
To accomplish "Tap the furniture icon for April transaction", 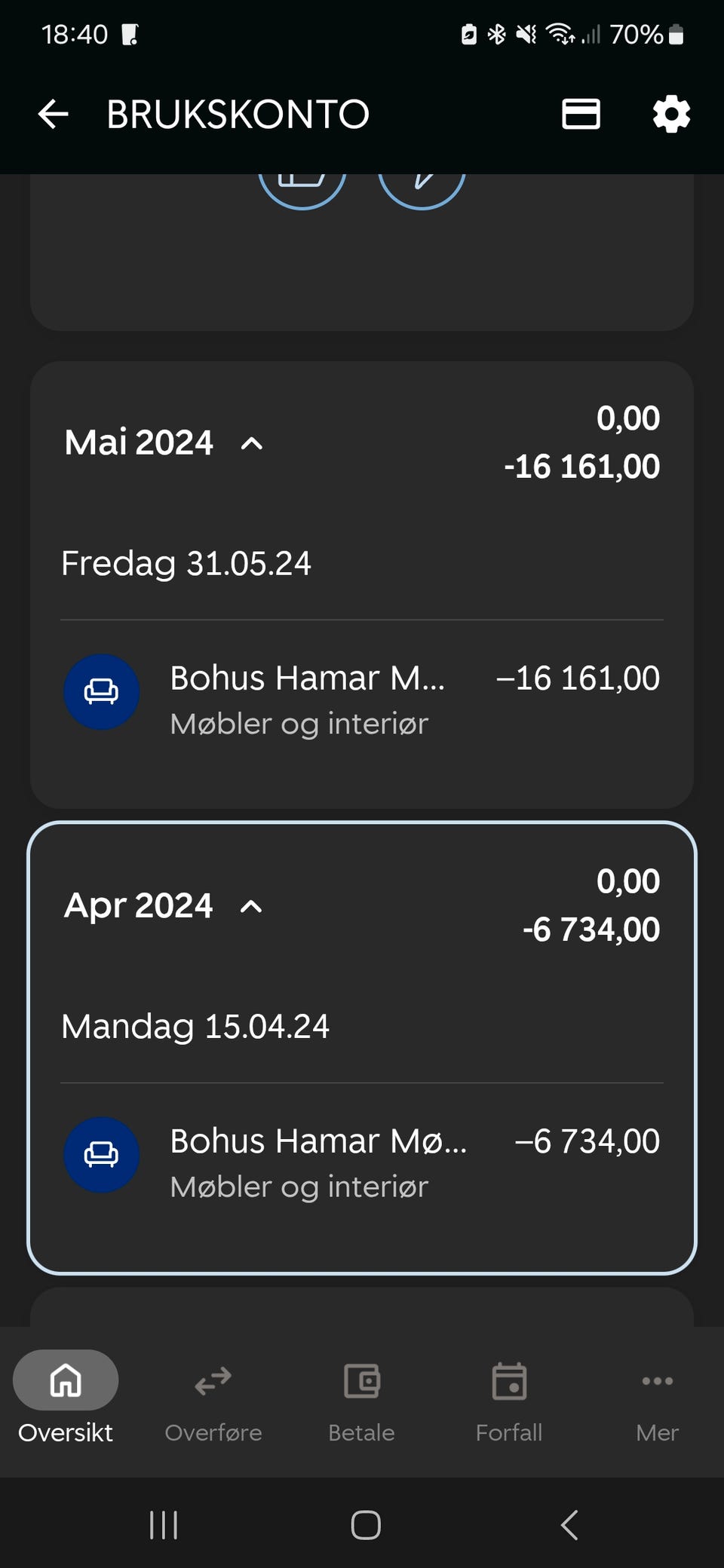I will tap(101, 1154).
